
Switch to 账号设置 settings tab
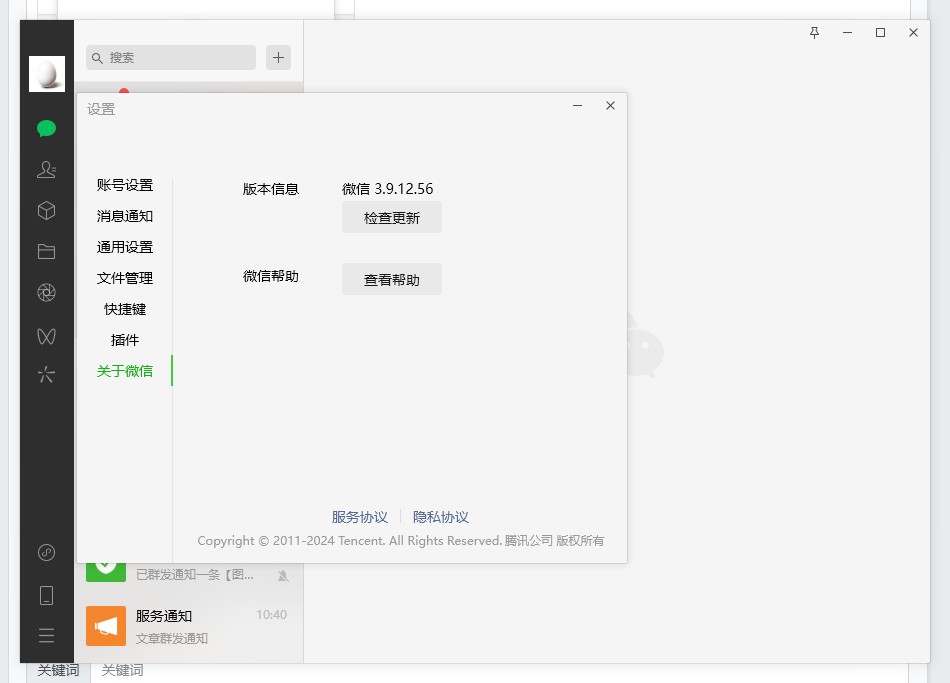(125, 185)
